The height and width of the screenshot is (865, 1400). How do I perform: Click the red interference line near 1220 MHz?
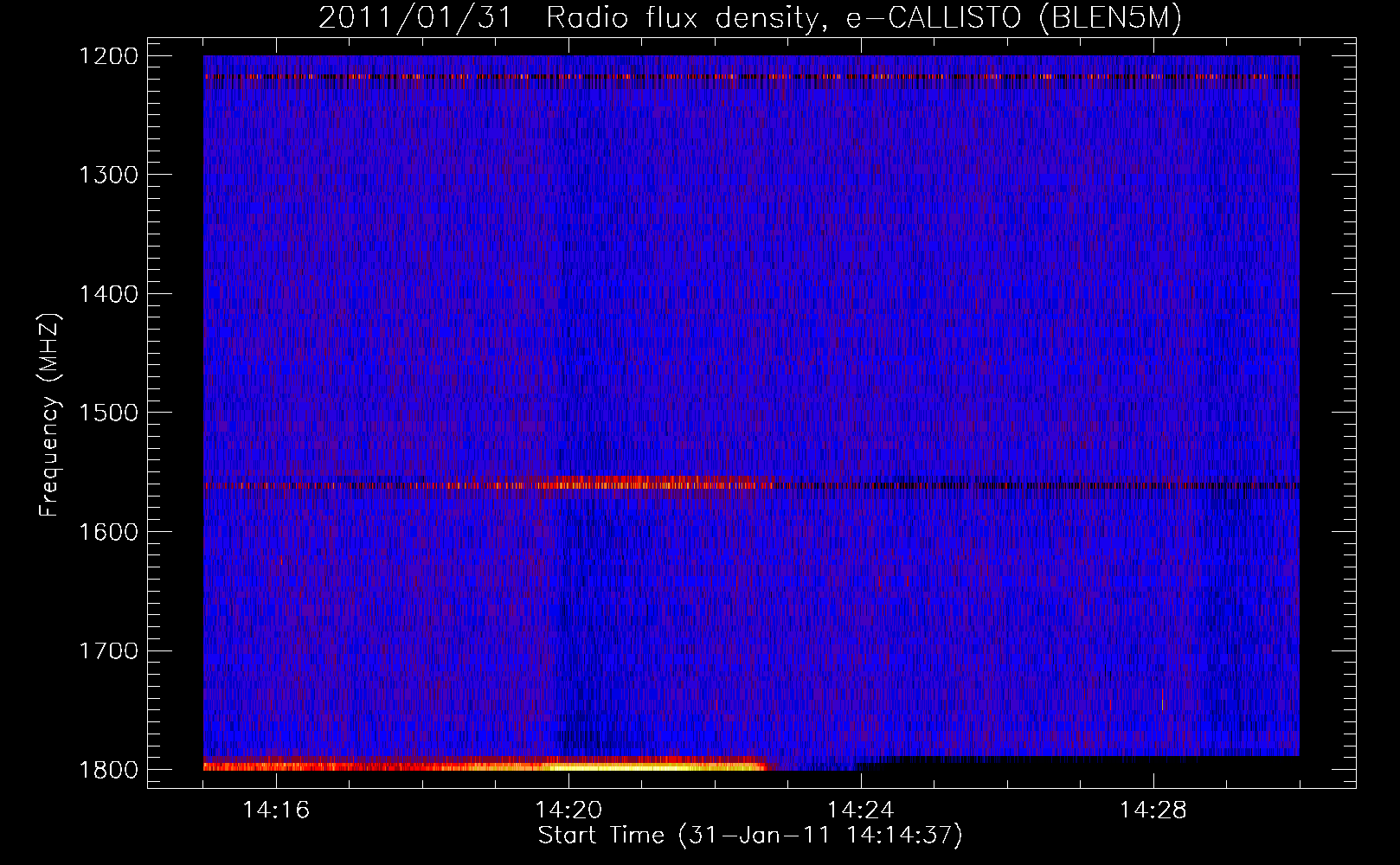(751, 77)
